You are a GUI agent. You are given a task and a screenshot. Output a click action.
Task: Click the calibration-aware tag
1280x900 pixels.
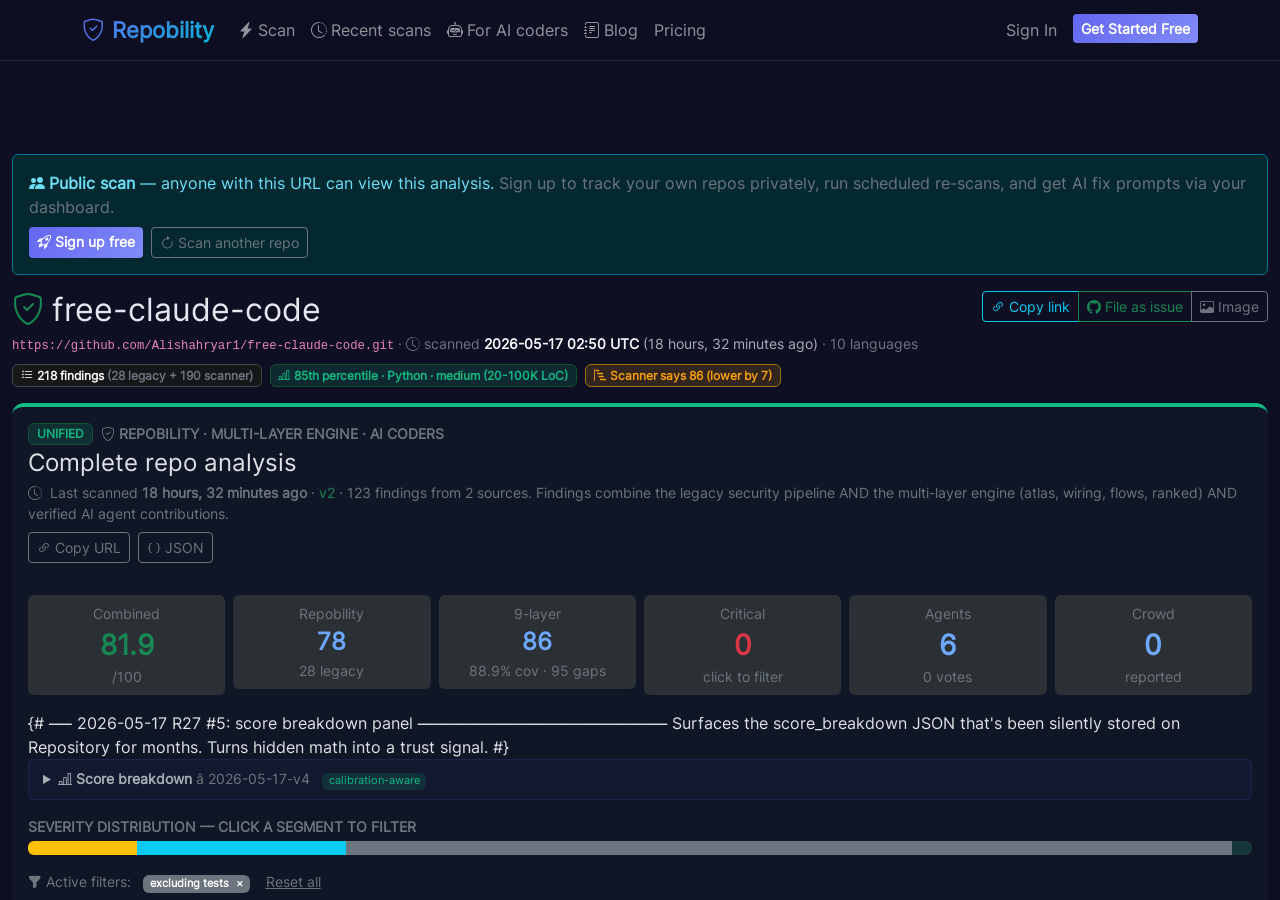pos(374,781)
